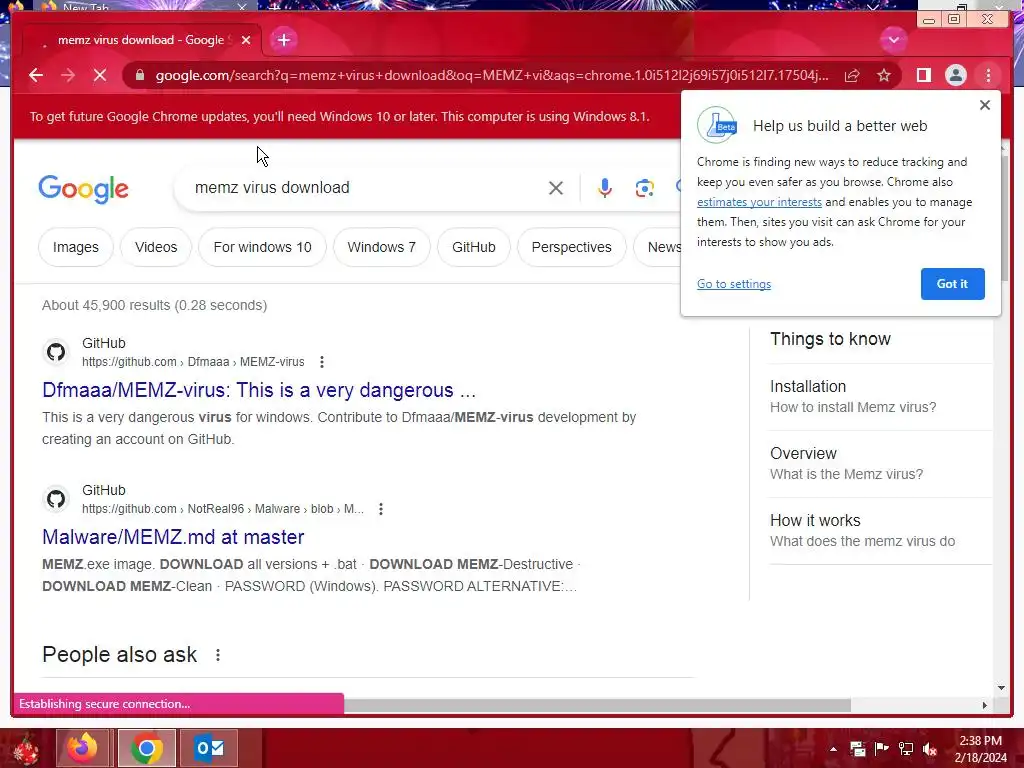Expand How it works section
Image resolution: width=1024 pixels, height=768 pixels.
pyautogui.click(x=880, y=530)
